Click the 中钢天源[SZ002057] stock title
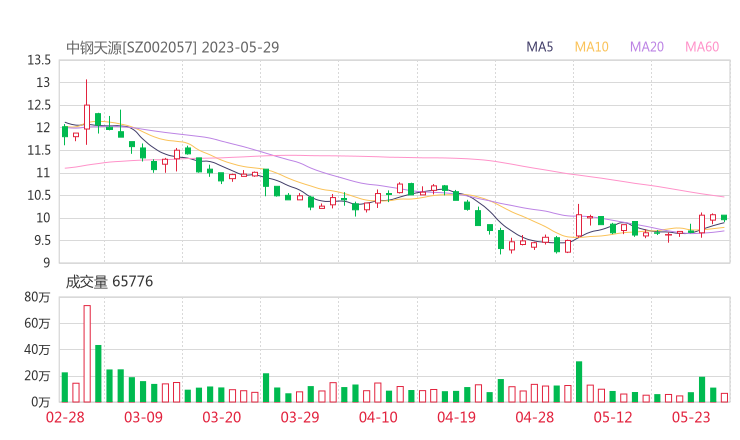This screenshot has height=440, width=740. (131, 47)
